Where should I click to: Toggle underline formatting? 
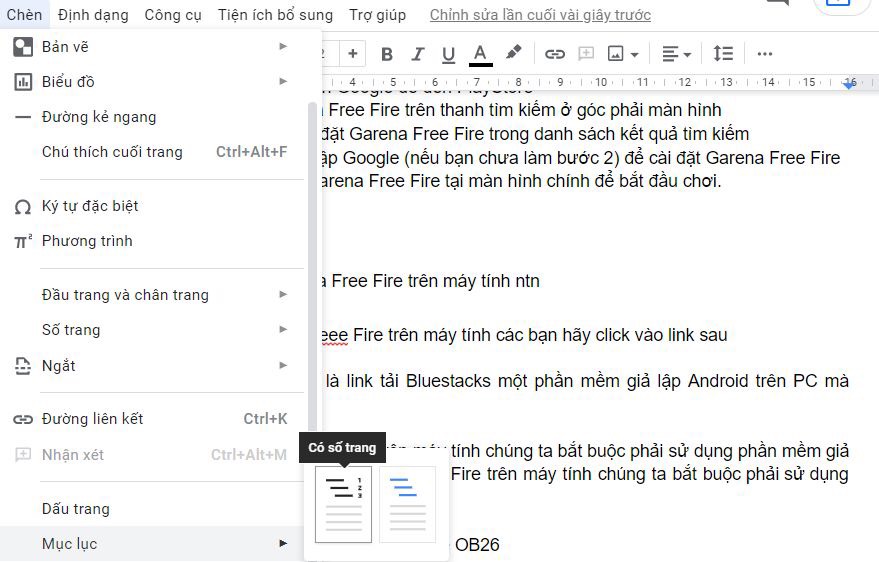448,54
